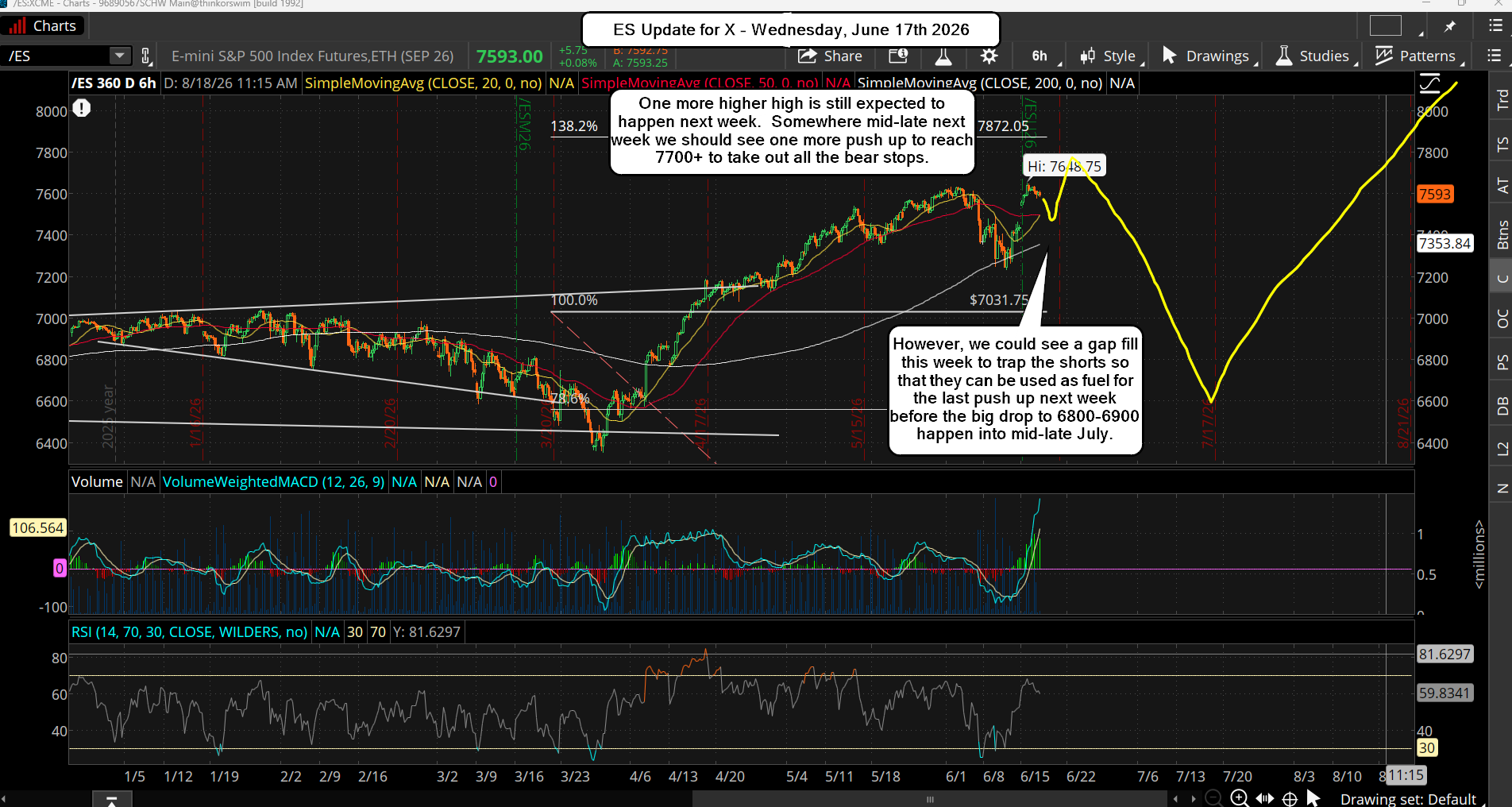Image resolution: width=1512 pixels, height=807 pixels.
Task: Open chart settings gear
Action: (x=989, y=56)
